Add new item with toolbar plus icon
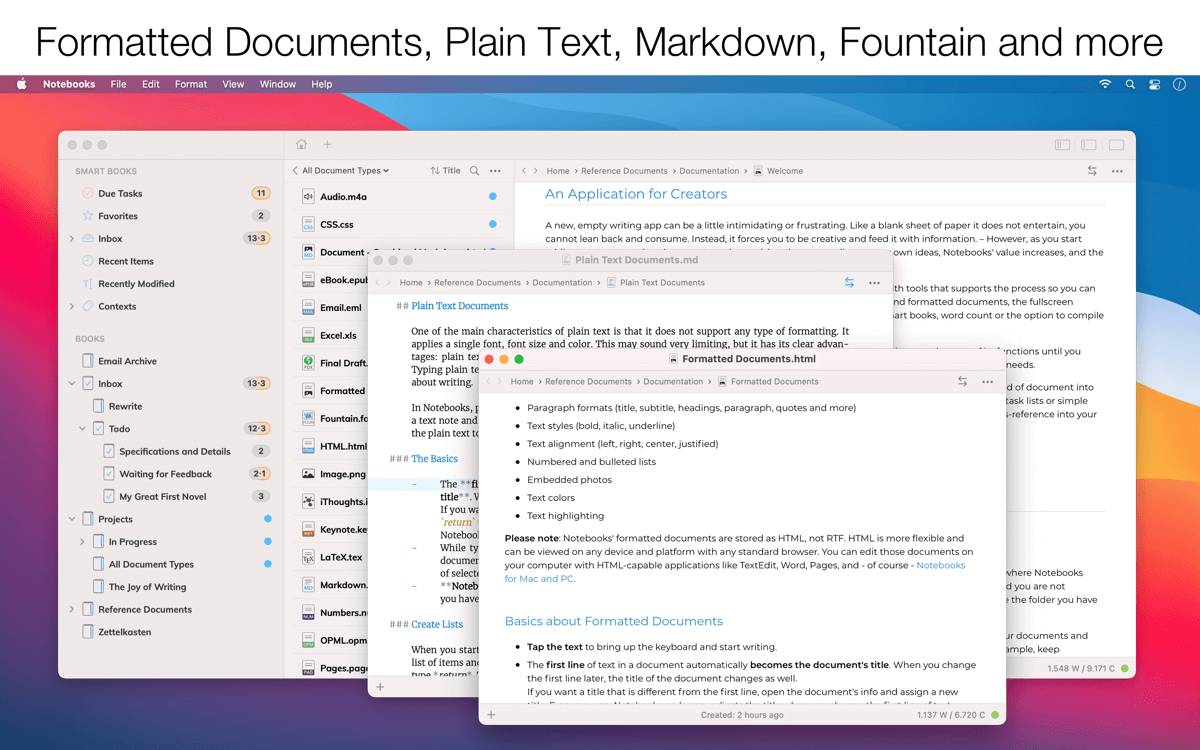Screen dimensions: 1200x750 (x=327, y=145)
